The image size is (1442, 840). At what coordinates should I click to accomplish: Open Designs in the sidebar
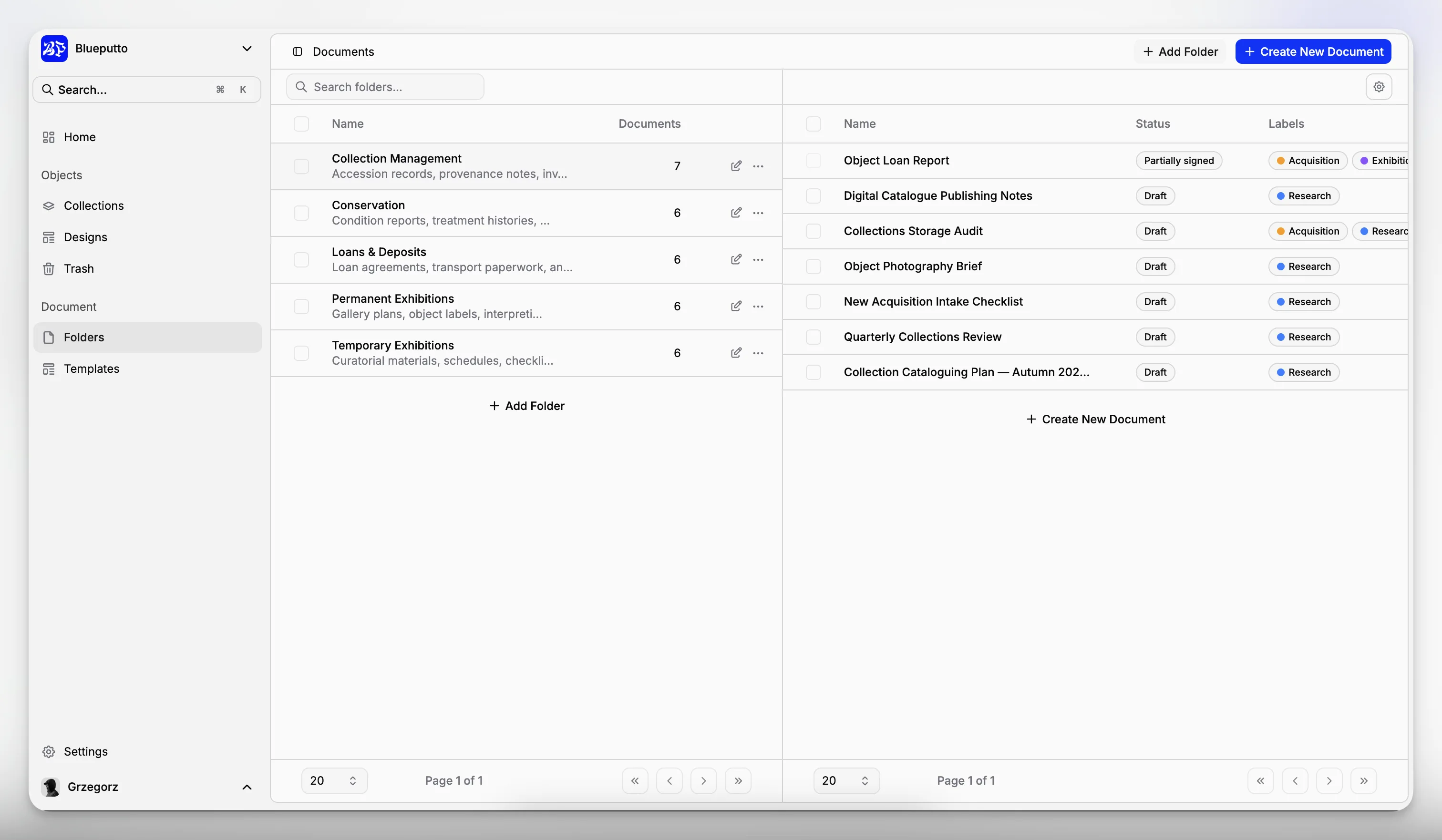tap(148, 237)
